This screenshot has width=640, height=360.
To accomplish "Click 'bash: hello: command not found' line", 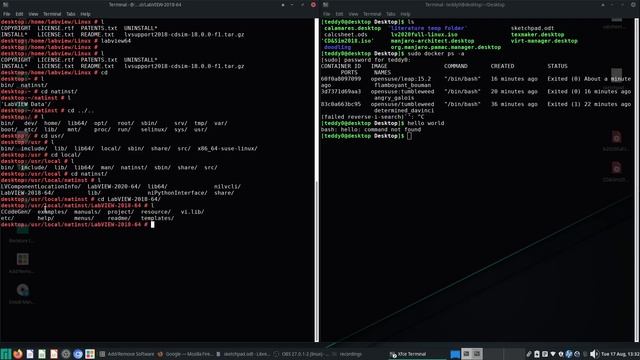I will point(371,129).
